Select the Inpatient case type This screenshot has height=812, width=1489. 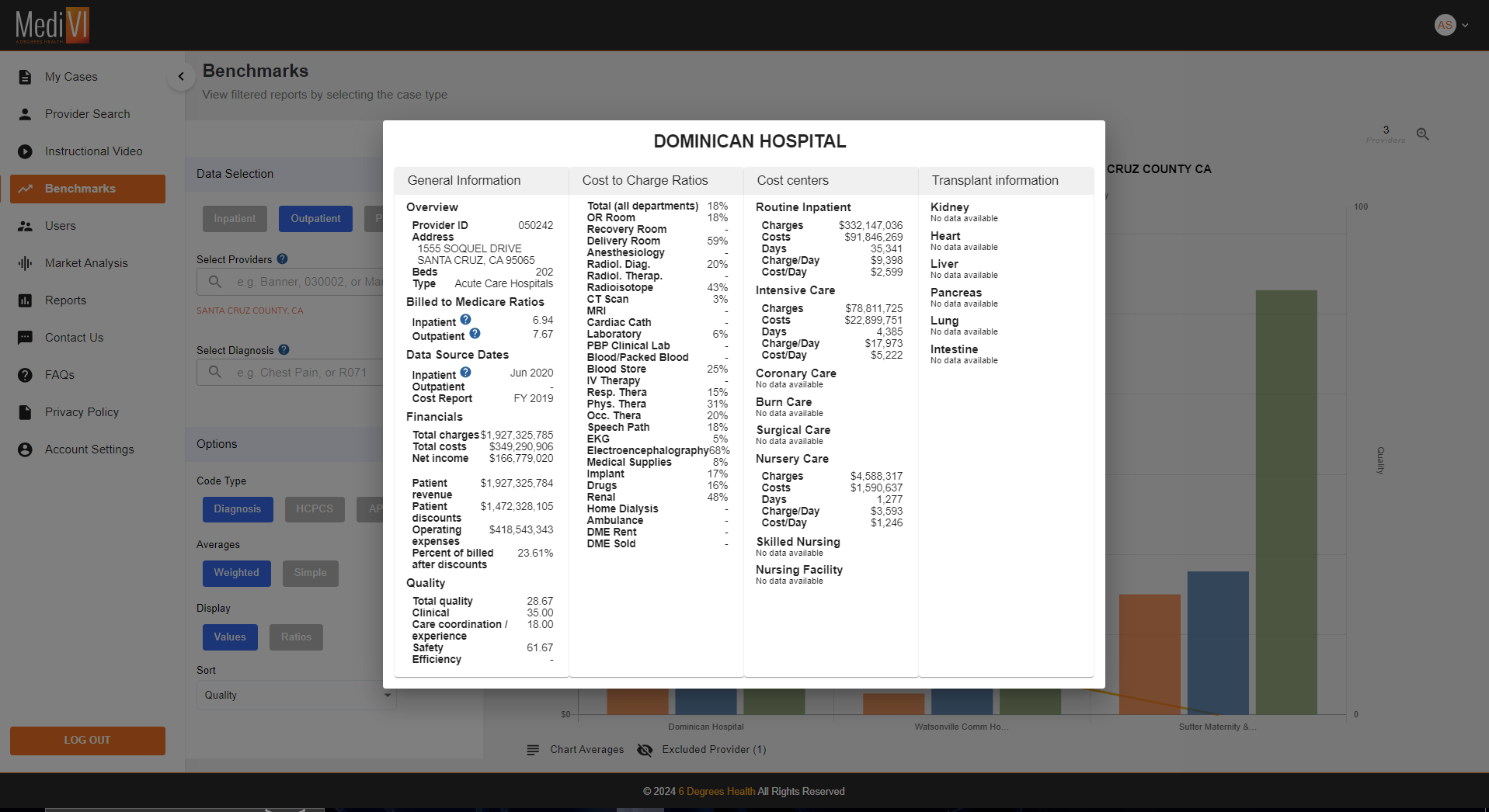(235, 219)
